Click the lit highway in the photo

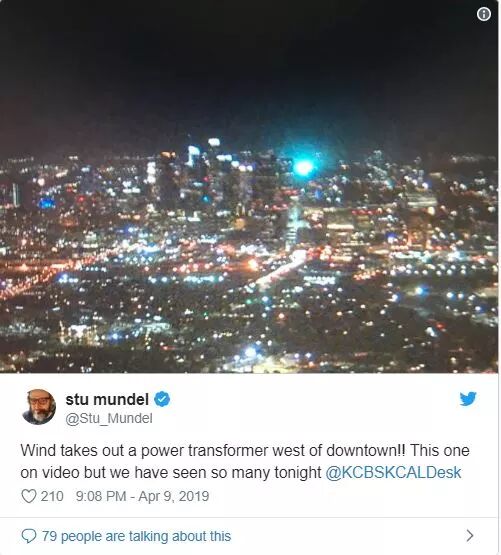pos(281,270)
